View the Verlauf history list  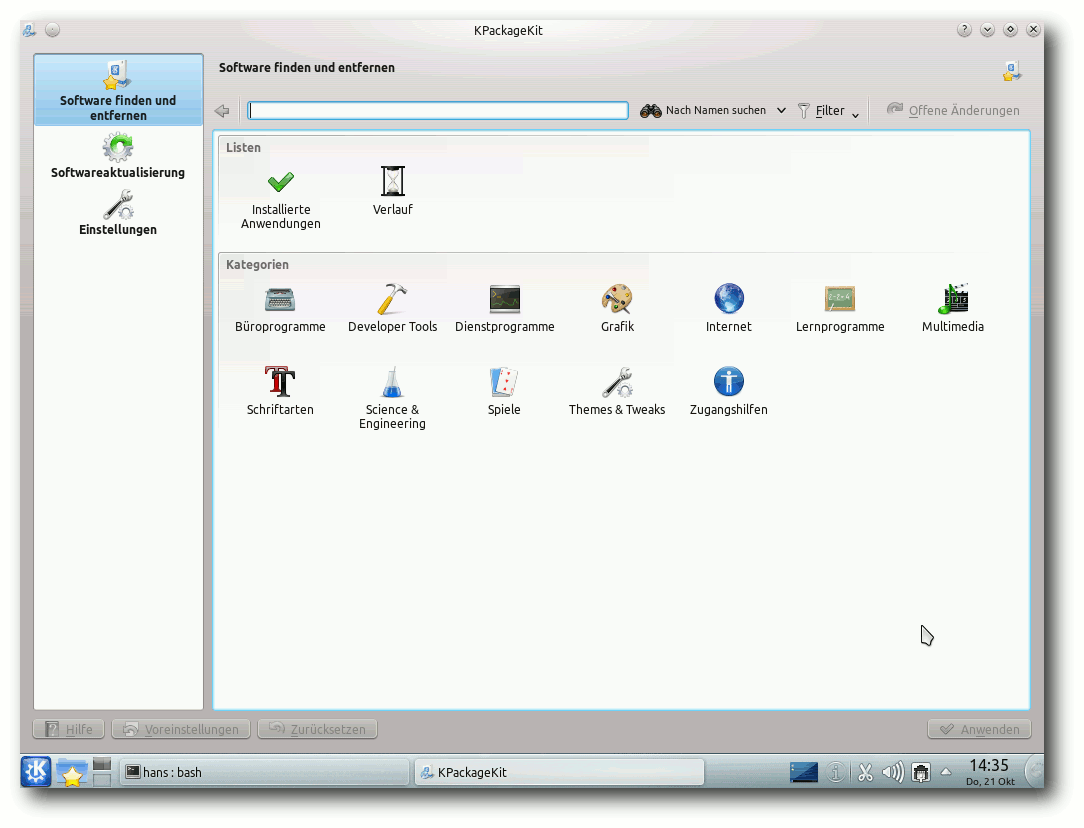click(393, 183)
